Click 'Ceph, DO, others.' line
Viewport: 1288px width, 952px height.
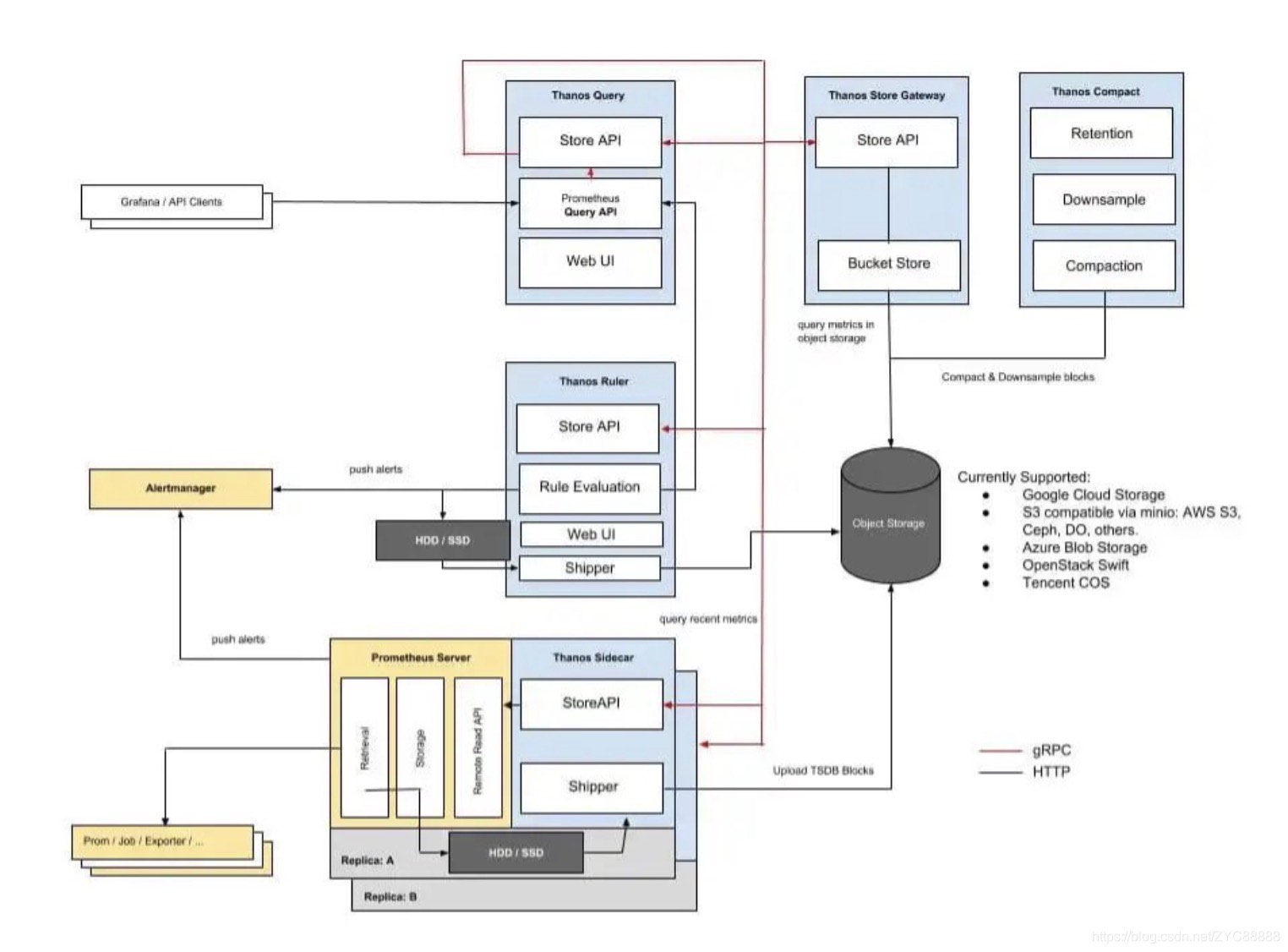point(1079,530)
